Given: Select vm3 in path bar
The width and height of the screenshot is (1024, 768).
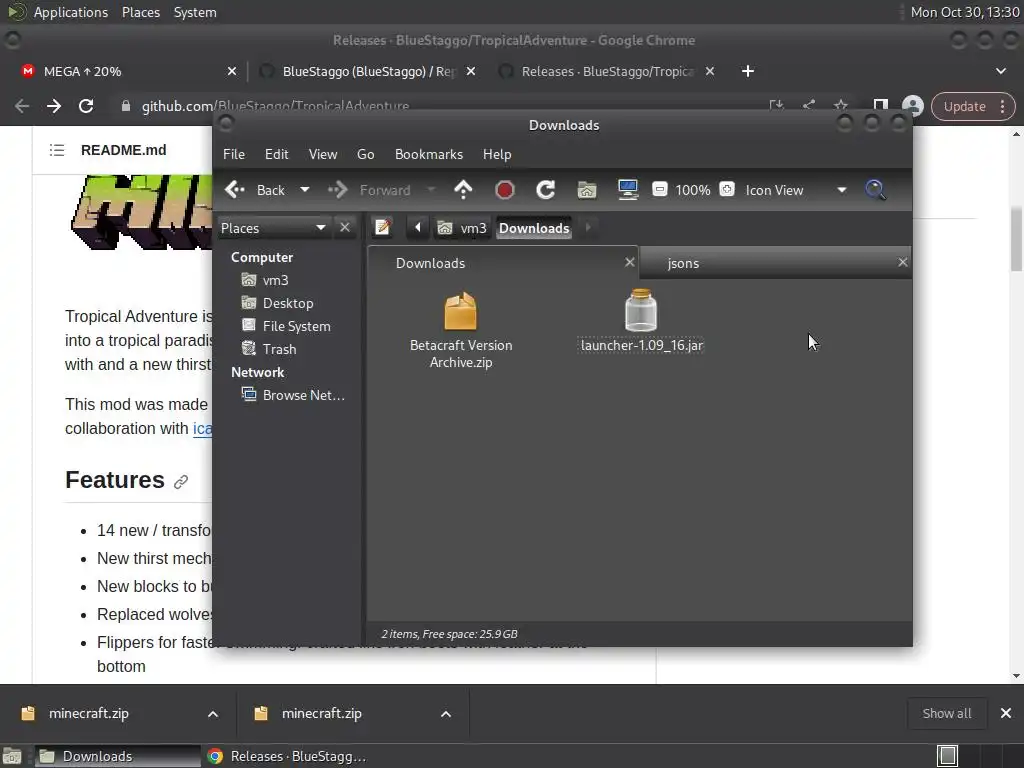Looking at the screenshot, I should click(462, 228).
